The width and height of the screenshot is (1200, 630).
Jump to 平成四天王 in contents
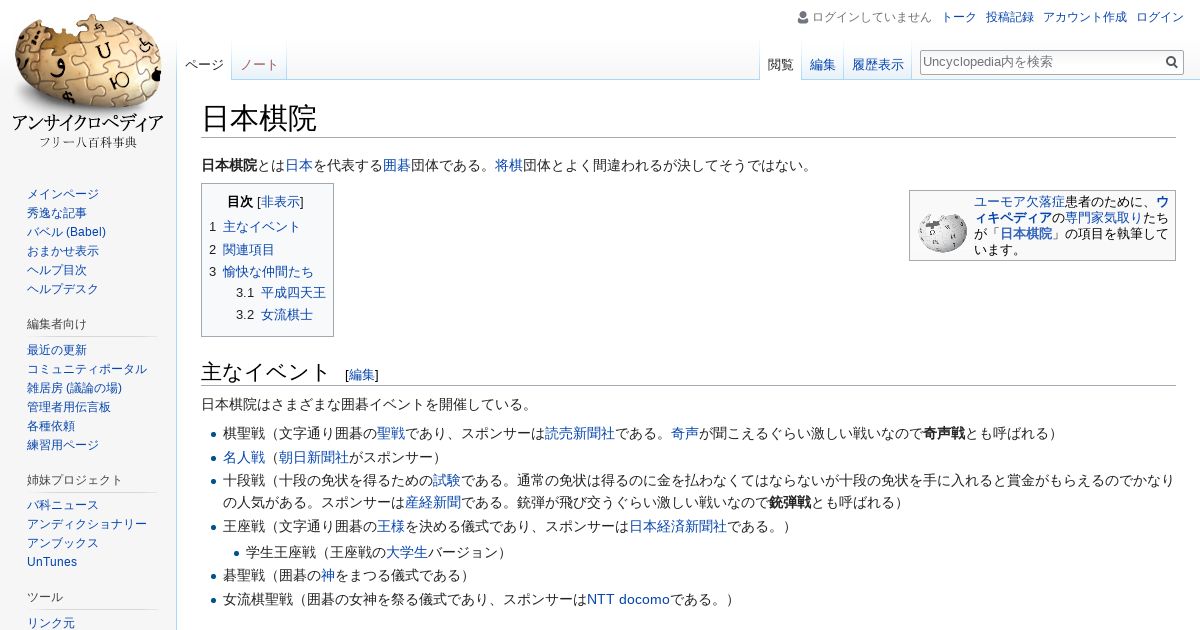click(293, 293)
